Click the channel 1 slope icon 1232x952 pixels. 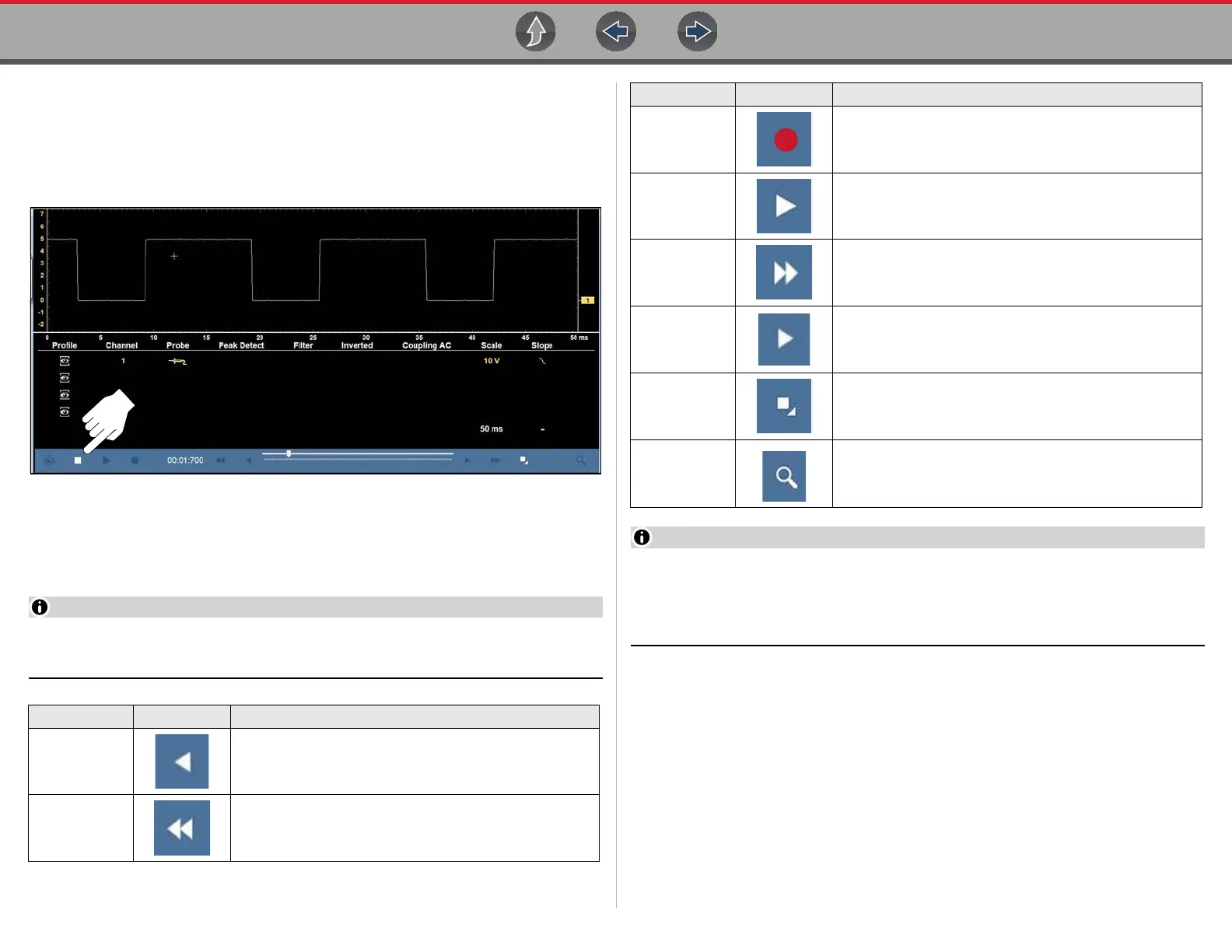point(542,361)
